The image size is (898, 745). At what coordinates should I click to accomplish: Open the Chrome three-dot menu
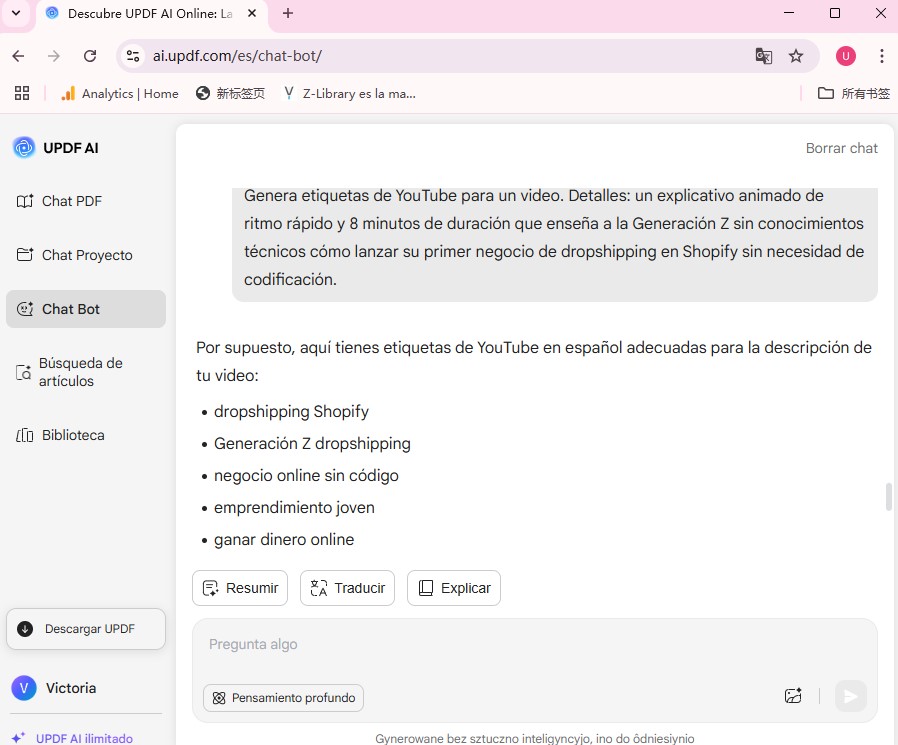pos(881,56)
